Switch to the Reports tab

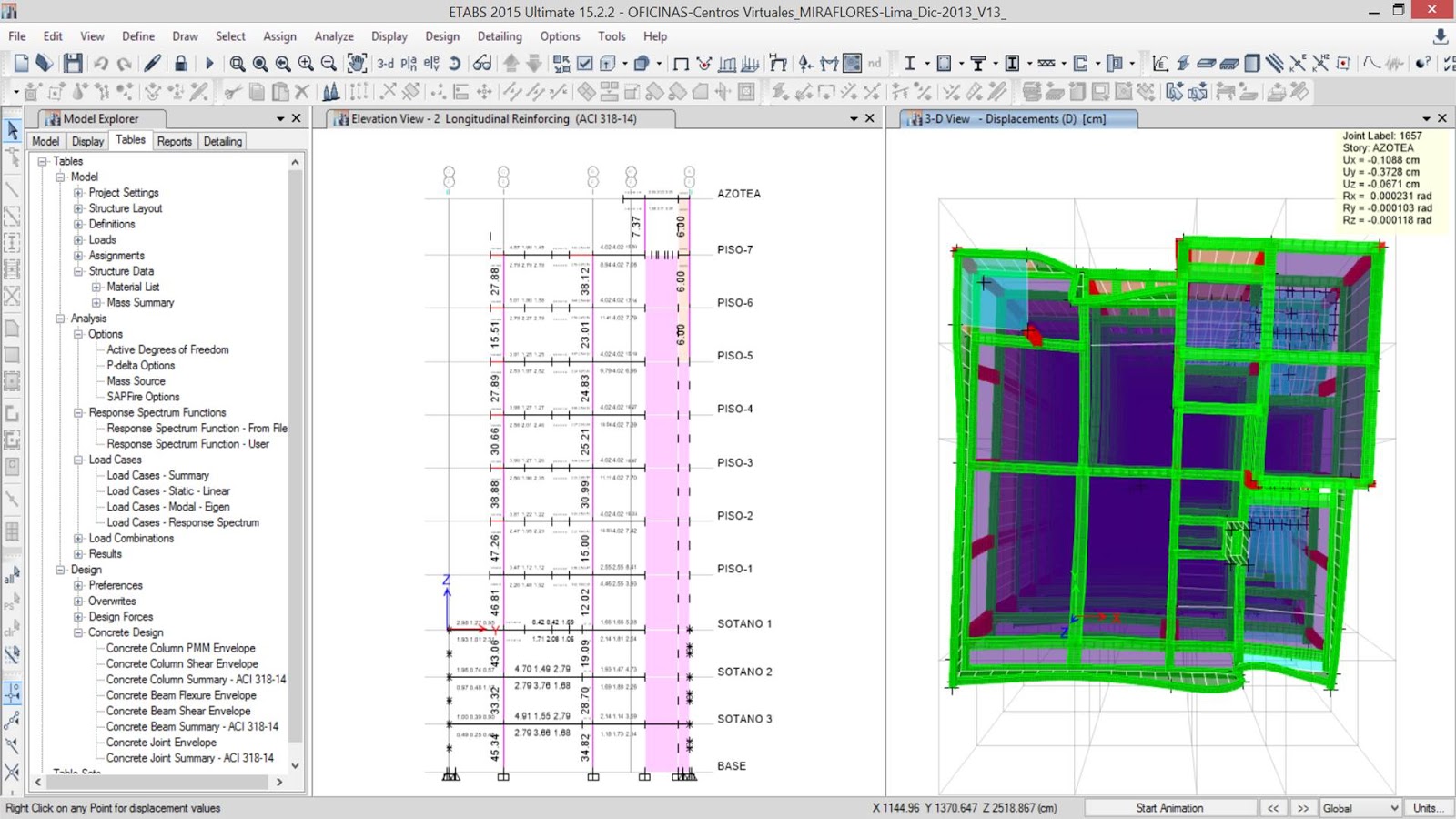click(x=174, y=141)
